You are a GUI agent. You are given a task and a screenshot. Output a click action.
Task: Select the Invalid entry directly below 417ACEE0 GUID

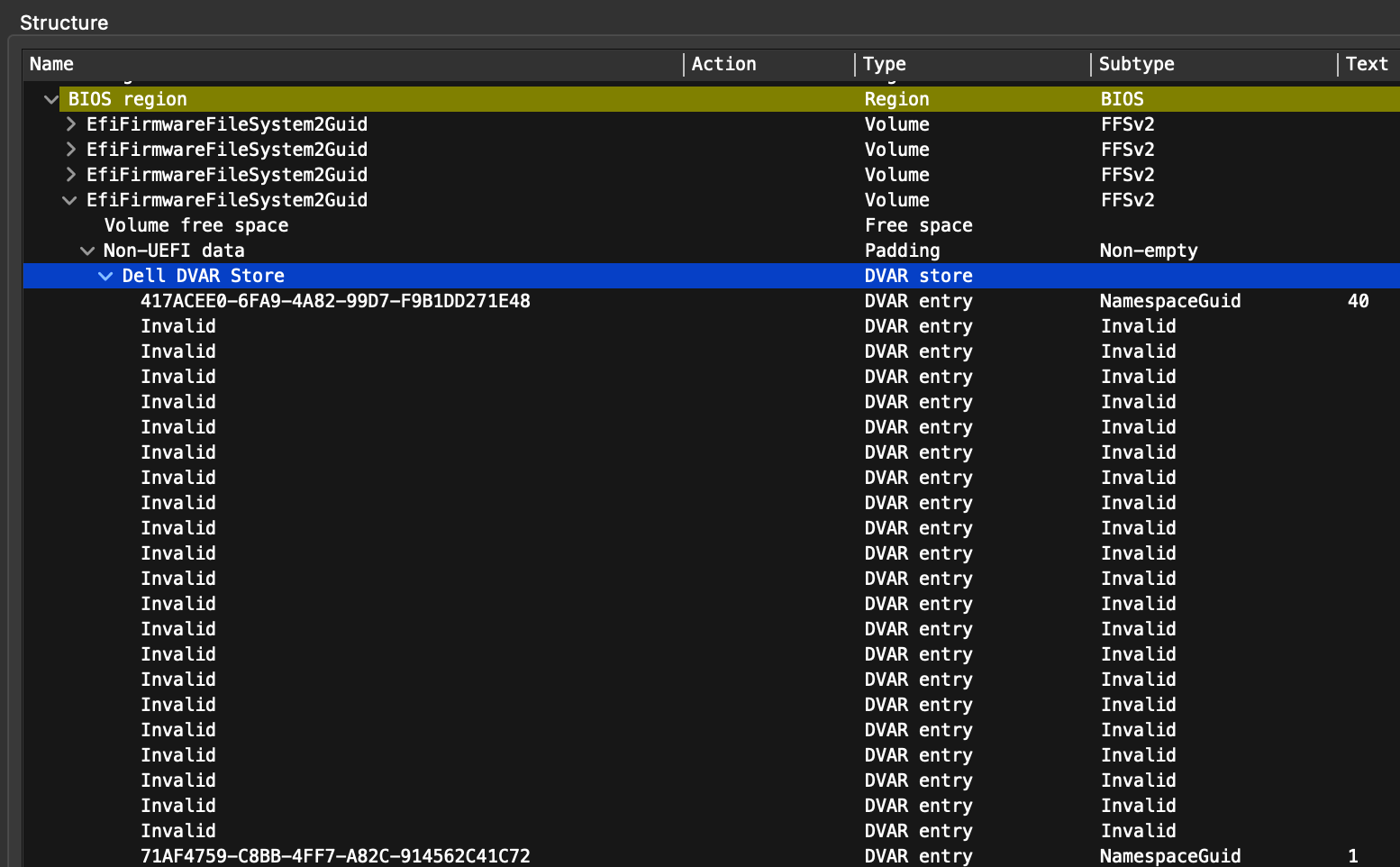(x=178, y=326)
